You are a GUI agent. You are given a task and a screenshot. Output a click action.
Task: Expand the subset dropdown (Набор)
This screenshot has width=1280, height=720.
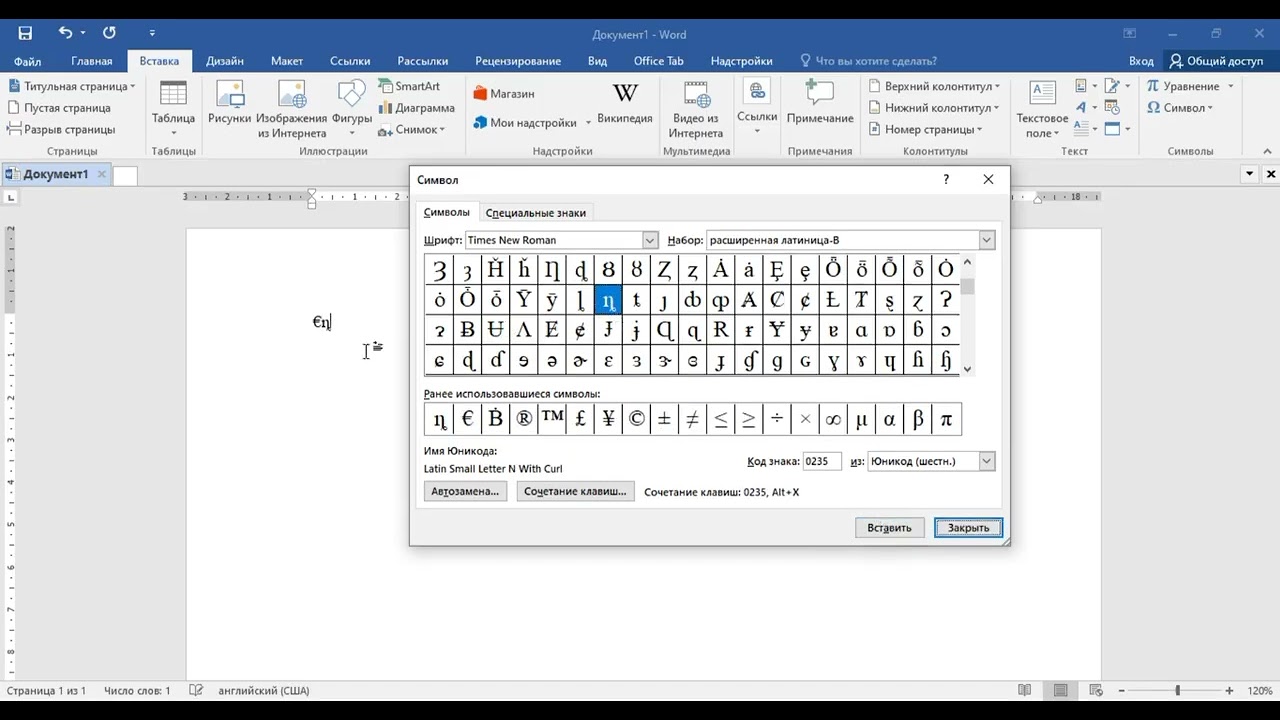[987, 240]
